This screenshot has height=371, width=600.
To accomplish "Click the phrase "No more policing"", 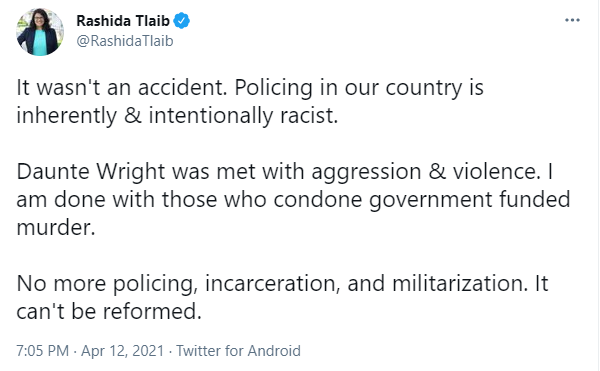I will point(106,284).
